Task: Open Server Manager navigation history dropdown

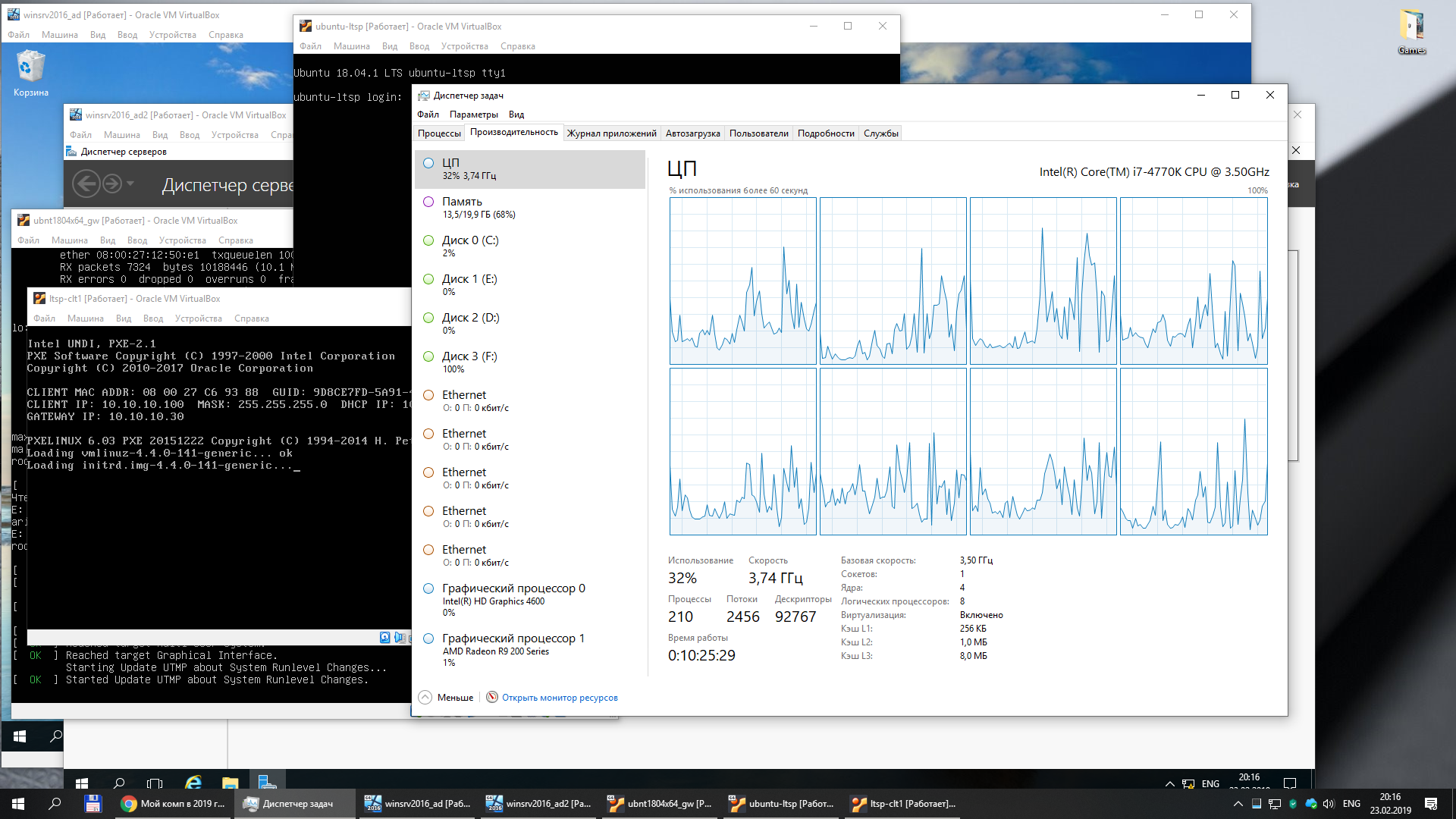Action: [x=130, y=184]
